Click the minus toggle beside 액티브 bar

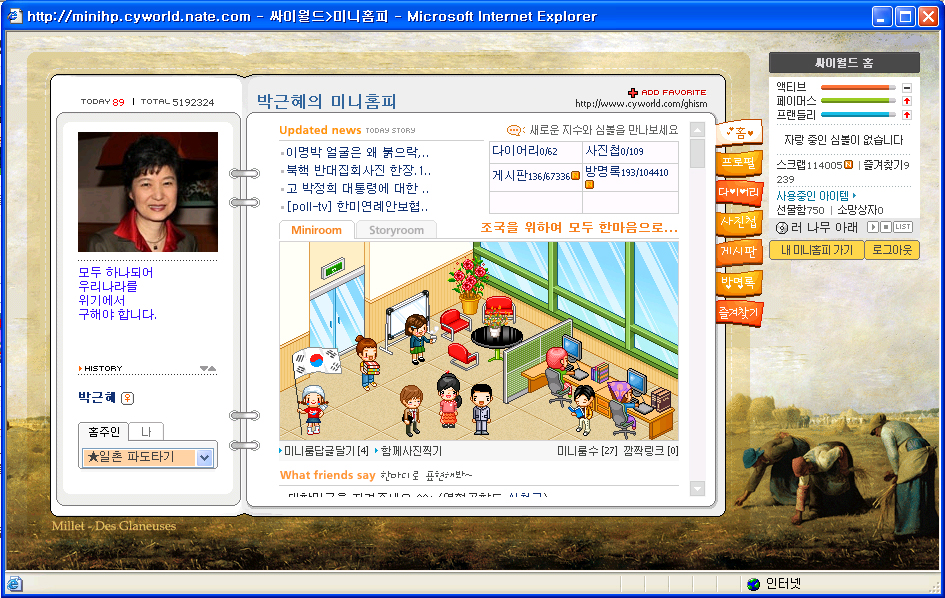pyautogui.click(x=906, y=88)
